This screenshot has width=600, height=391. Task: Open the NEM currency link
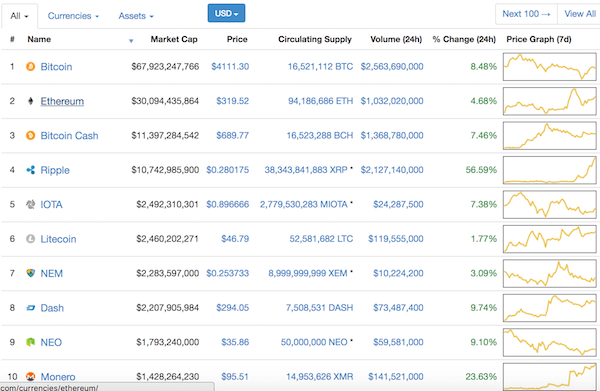[x=52, y=273]
